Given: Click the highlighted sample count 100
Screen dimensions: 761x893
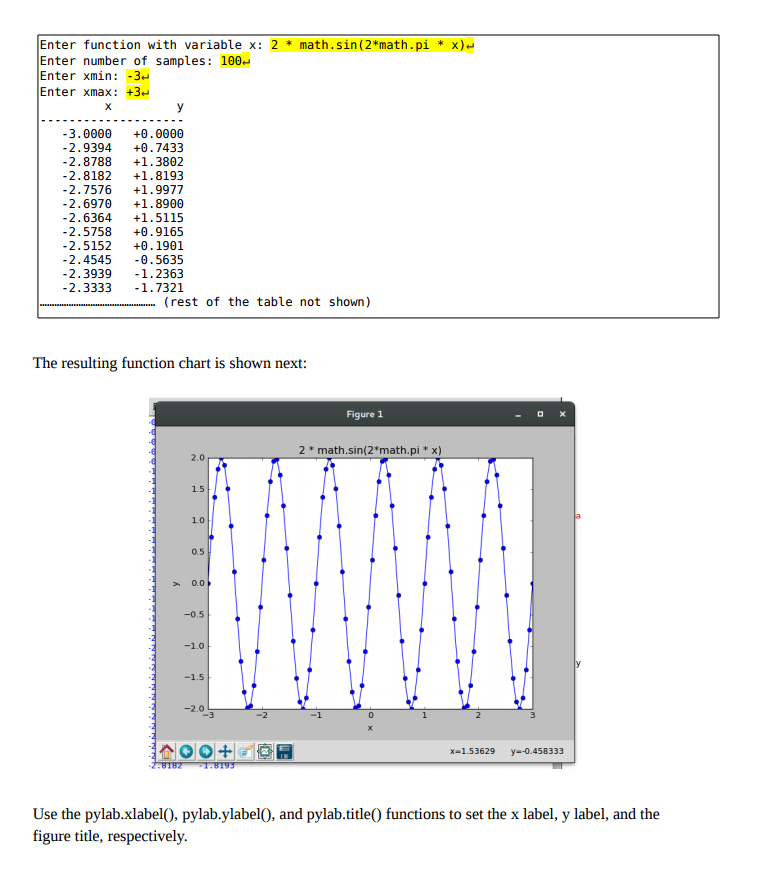Looking at the screenshot, I should click(235, 61).
